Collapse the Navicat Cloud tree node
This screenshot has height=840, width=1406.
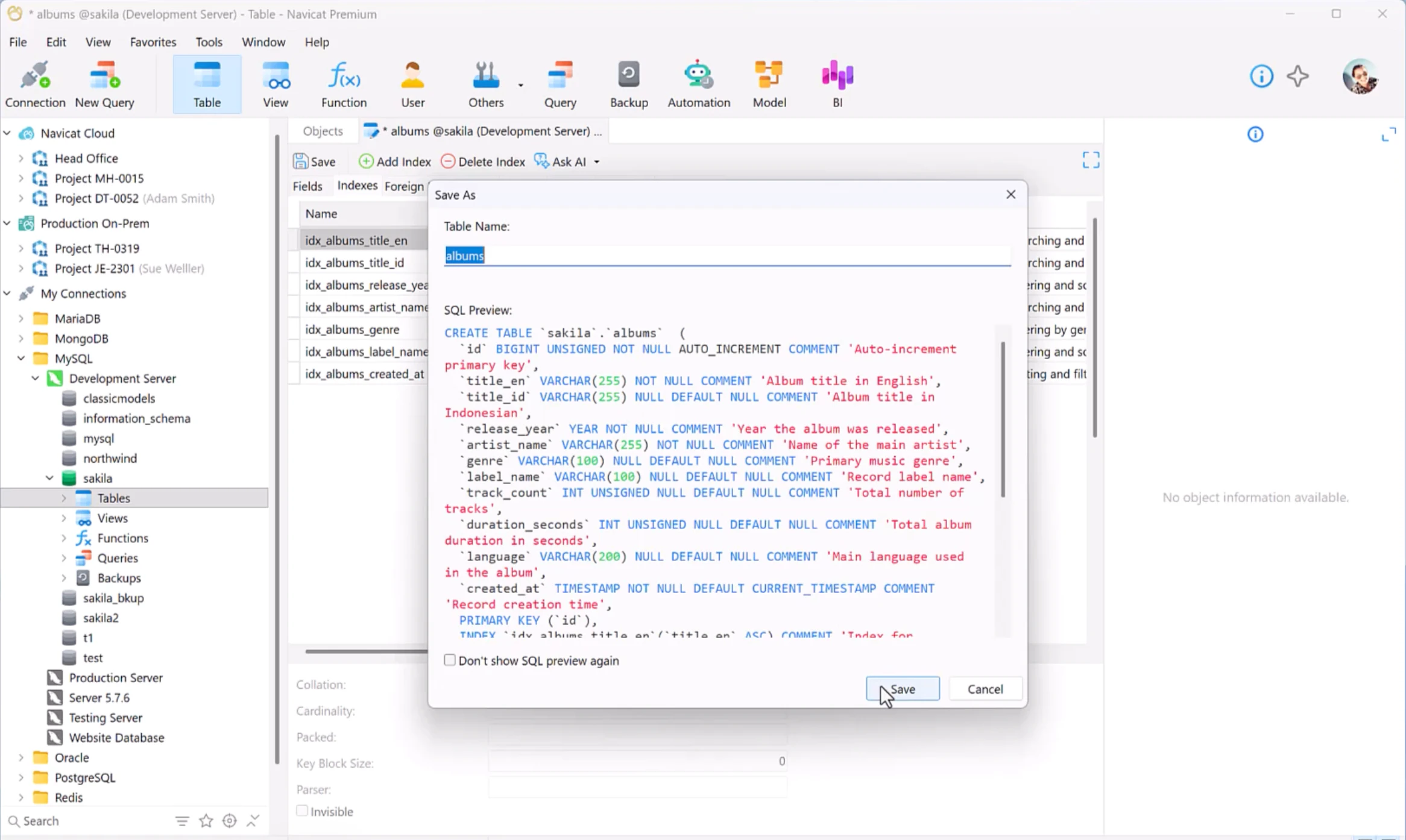coord(7,133)
